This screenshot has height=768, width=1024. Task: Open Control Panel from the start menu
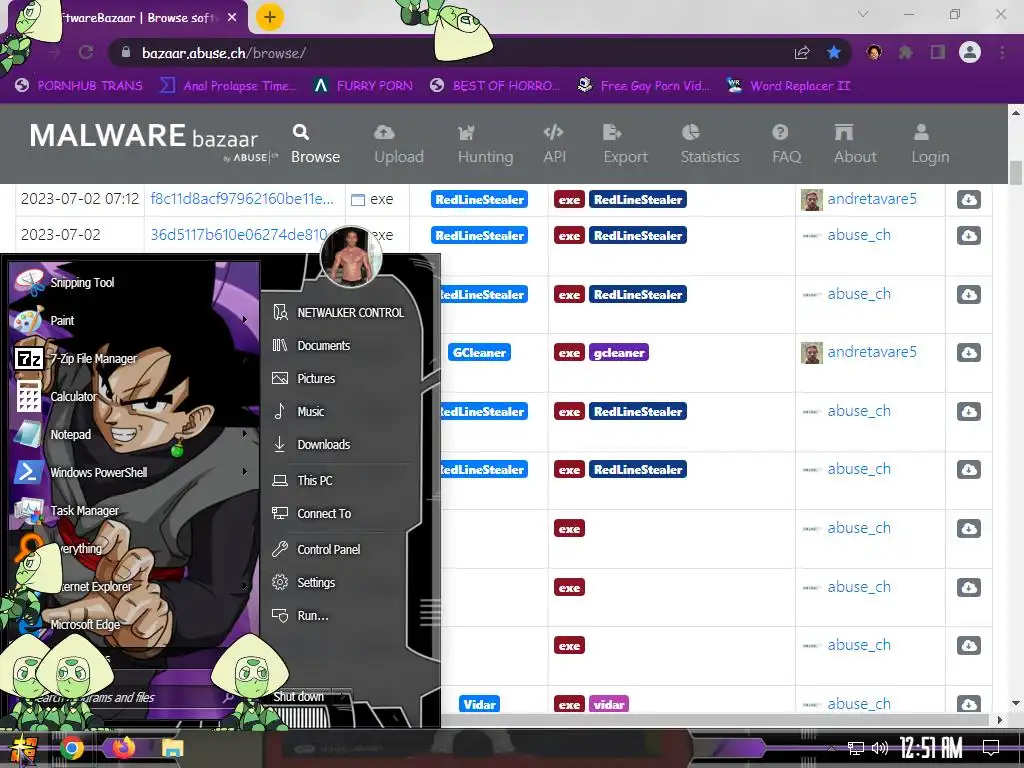317,549
